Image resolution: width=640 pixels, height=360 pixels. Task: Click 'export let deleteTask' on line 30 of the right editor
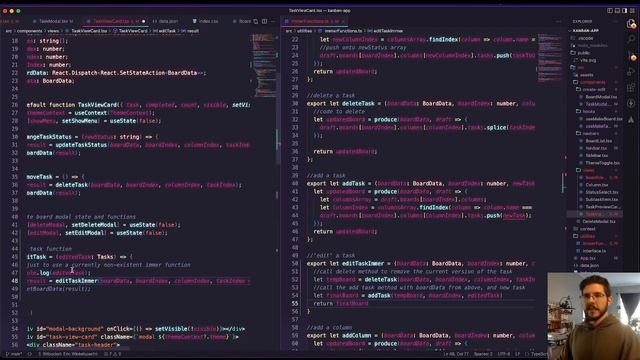pos(340,104)
